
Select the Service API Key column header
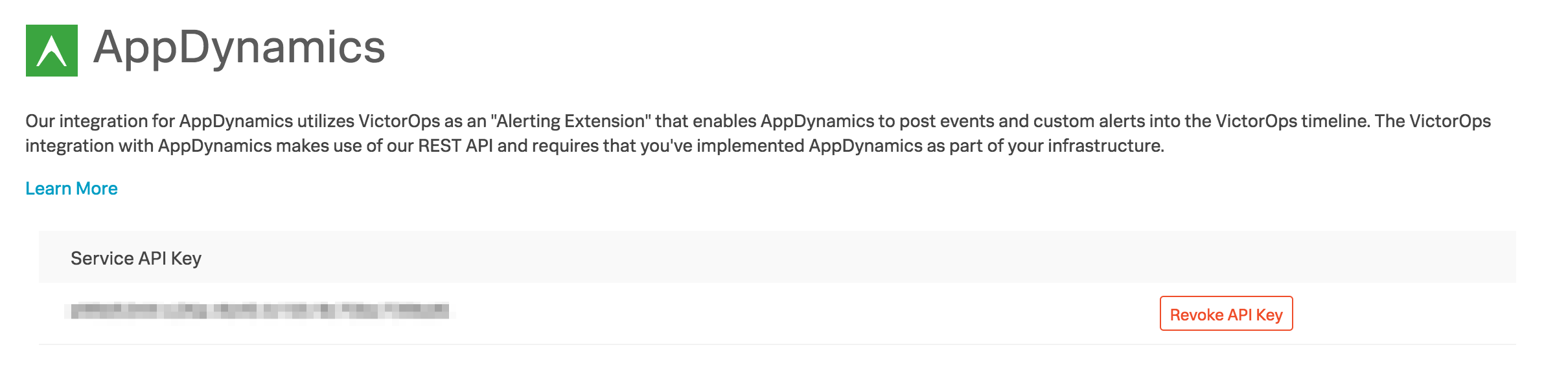pos(136,258)
